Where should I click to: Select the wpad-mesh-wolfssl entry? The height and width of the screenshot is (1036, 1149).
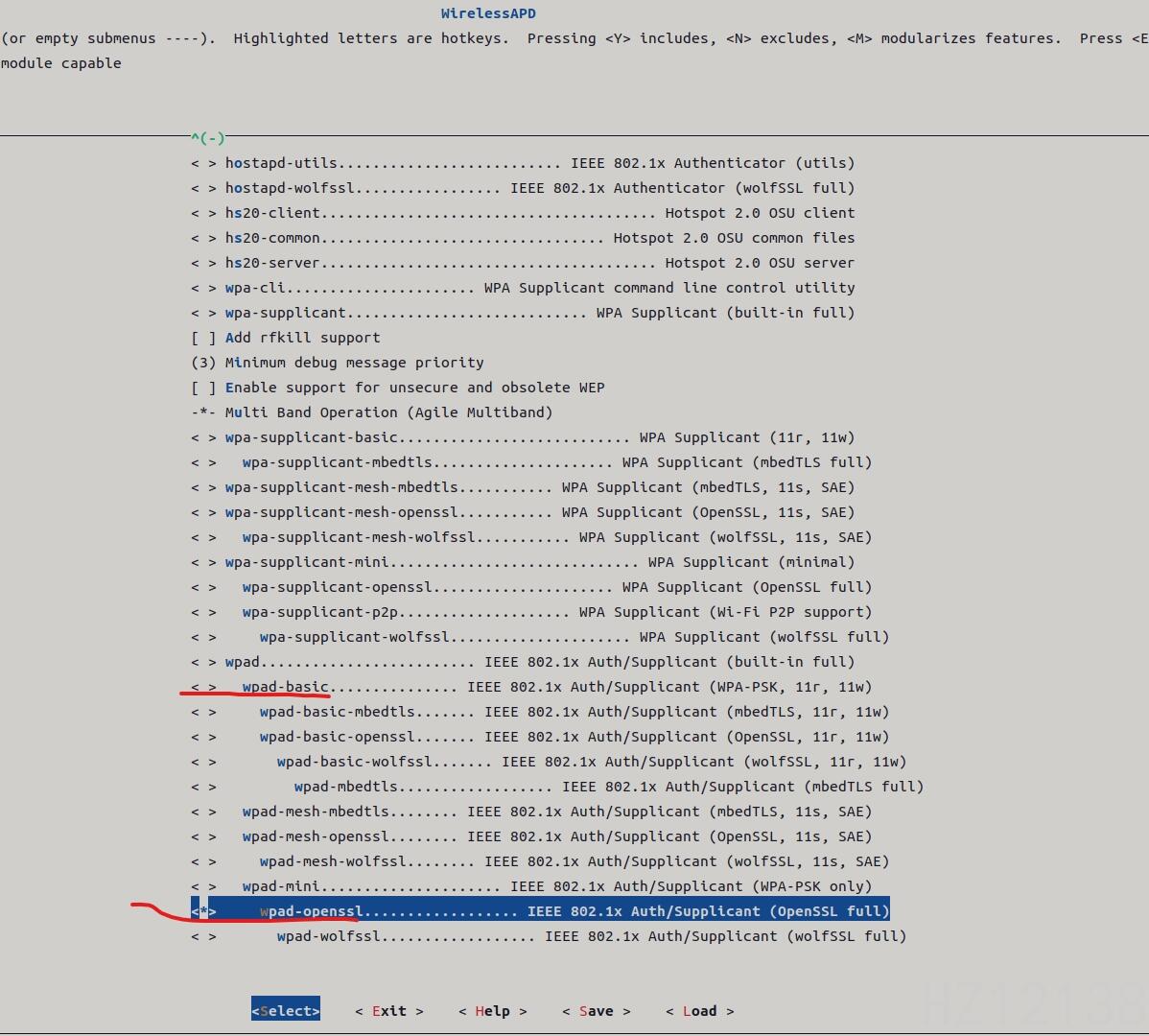click(x=540, y=860)
